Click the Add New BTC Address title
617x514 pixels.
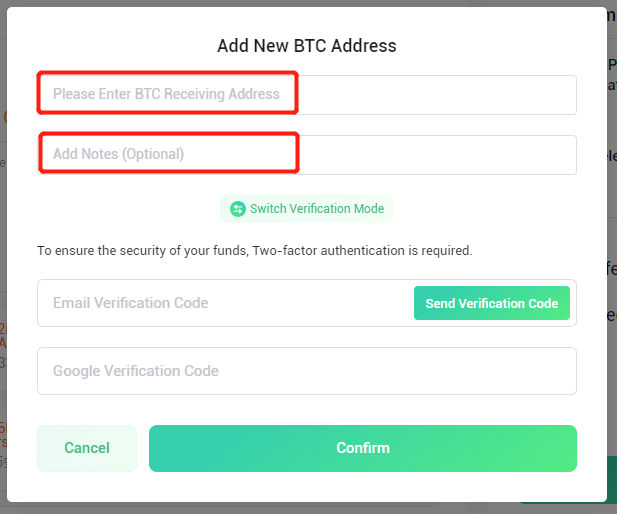pos(307,46)
